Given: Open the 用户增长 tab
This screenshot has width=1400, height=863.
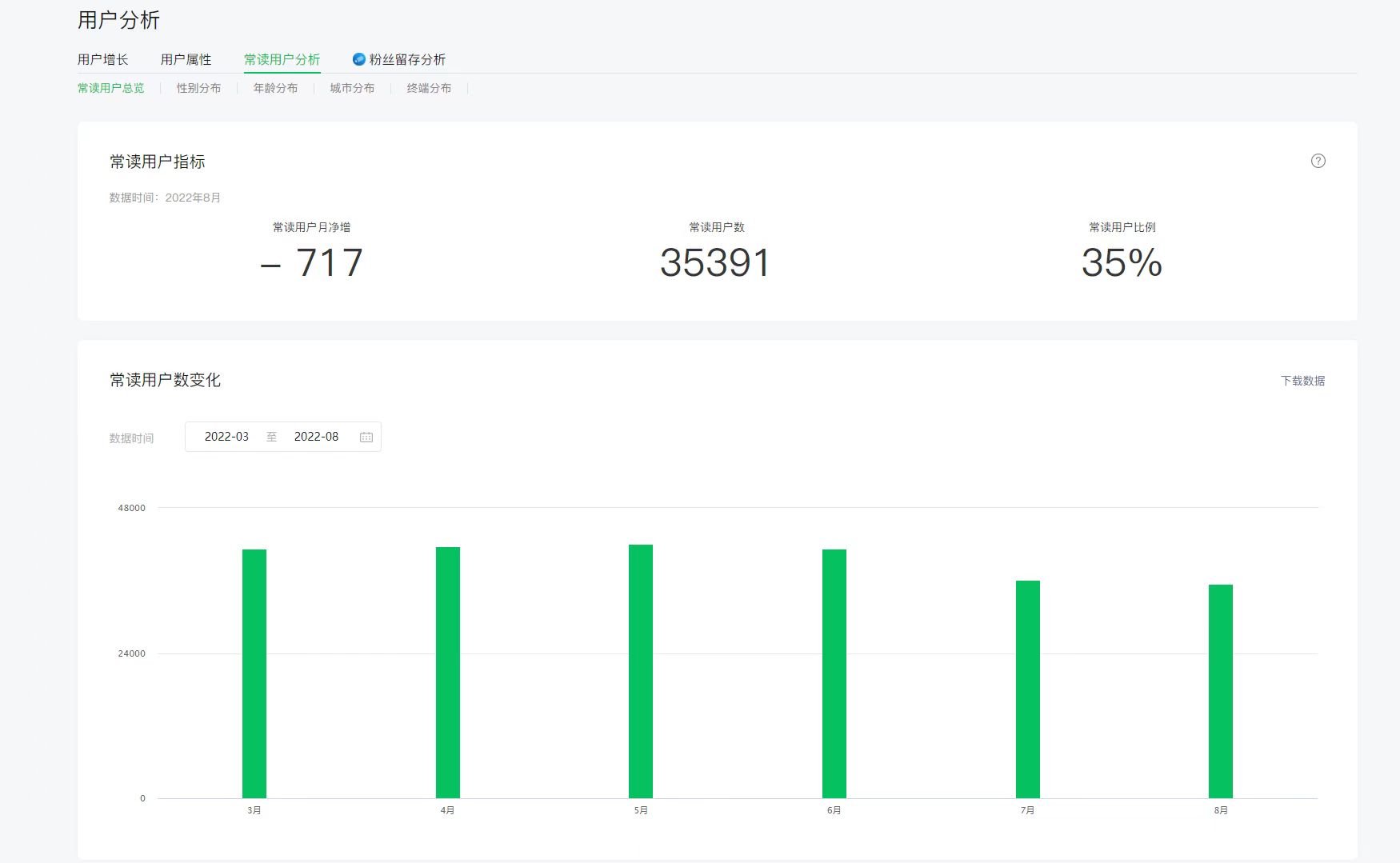Looking at the screenshot, I should click(x=102, y=59).
